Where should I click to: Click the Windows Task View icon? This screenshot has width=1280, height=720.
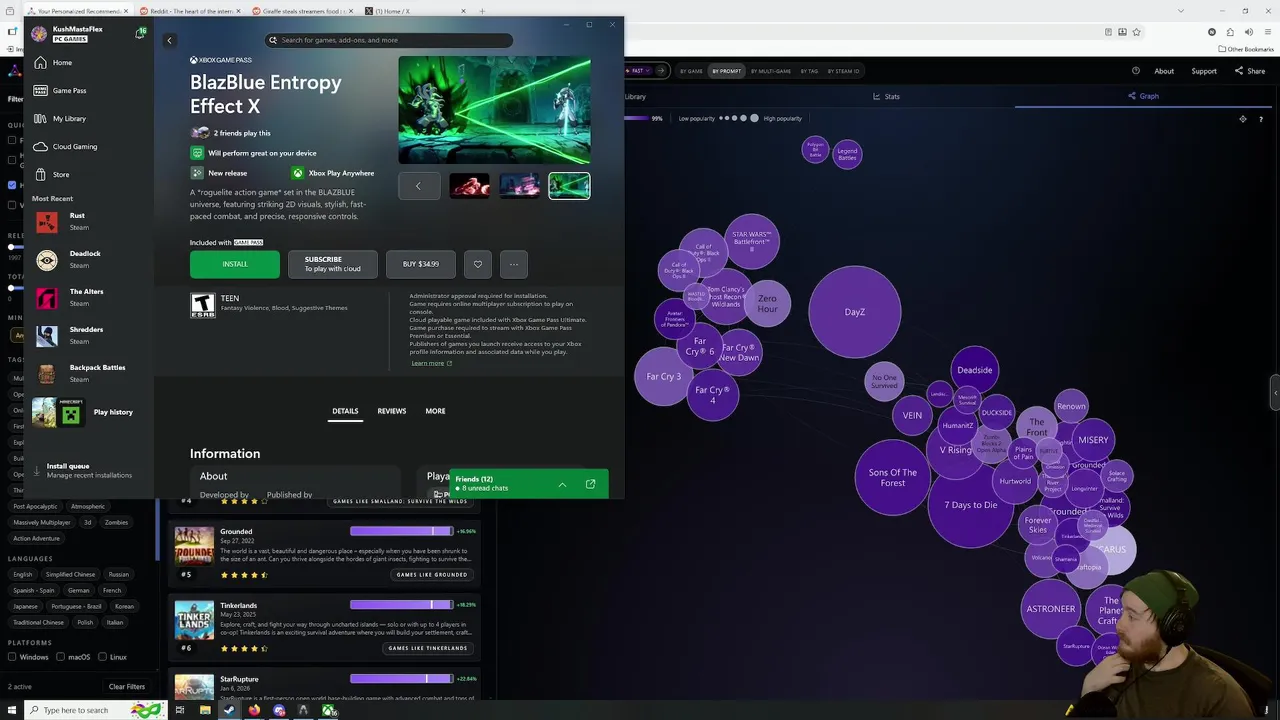coord(179,710)
